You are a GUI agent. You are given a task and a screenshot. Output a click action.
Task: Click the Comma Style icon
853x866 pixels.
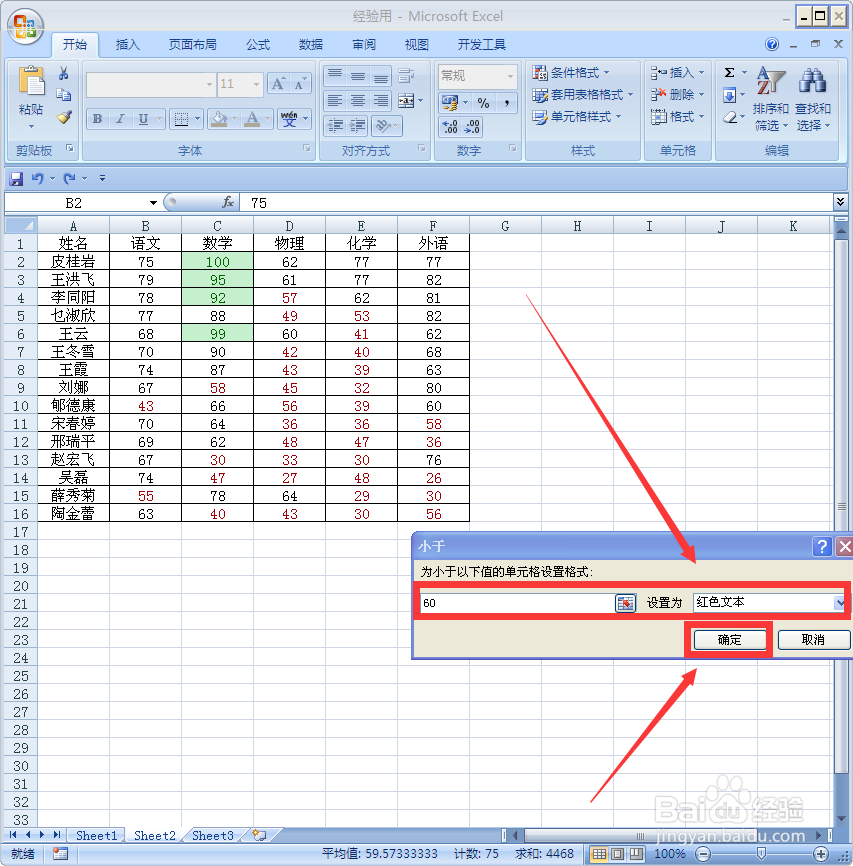(507, 103)
